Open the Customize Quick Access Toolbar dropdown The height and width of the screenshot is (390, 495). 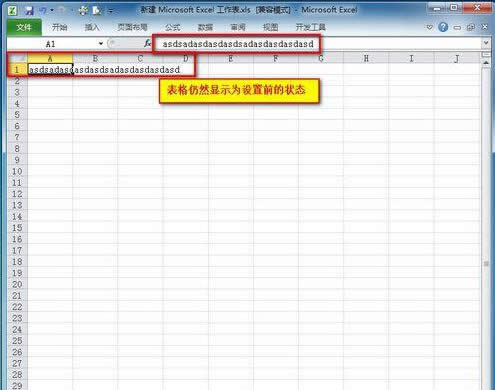point(111,11)
